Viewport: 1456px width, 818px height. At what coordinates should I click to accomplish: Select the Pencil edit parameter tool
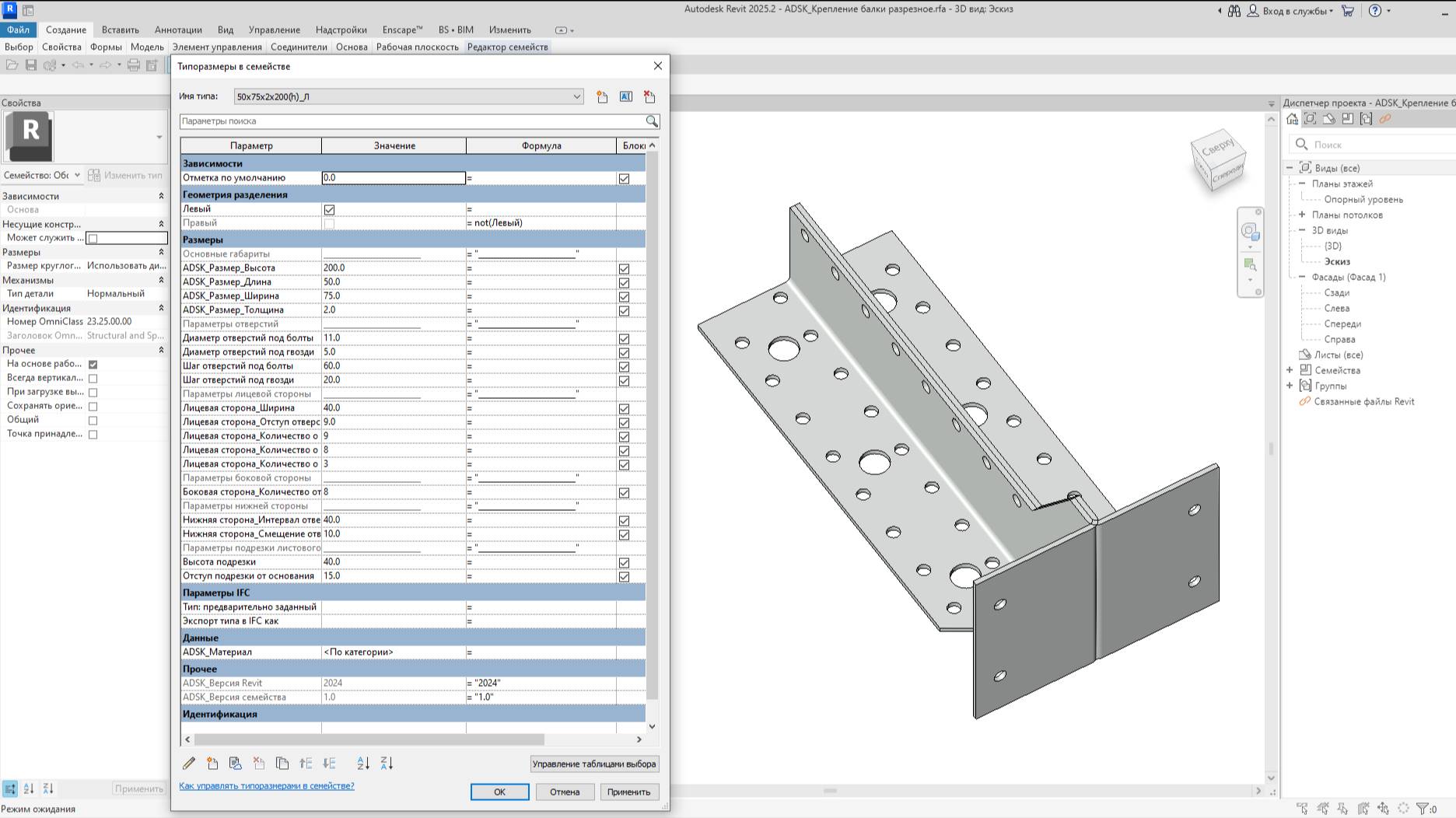coord(187,763)
